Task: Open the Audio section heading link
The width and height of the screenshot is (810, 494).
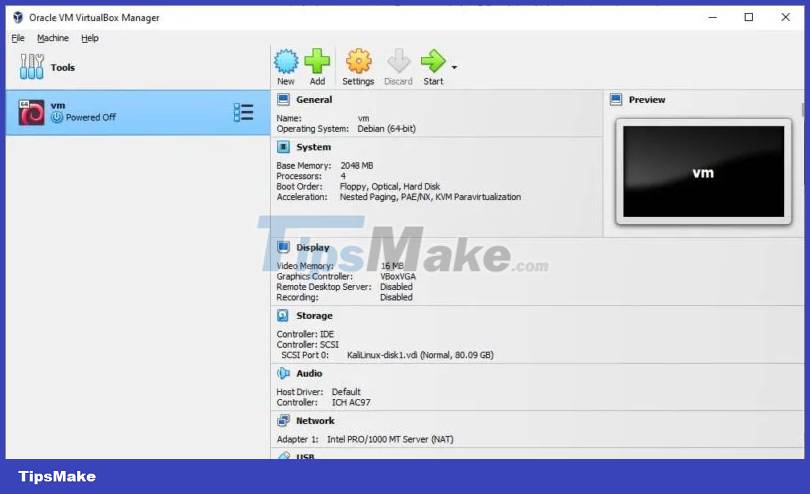Action: [309, 373]
